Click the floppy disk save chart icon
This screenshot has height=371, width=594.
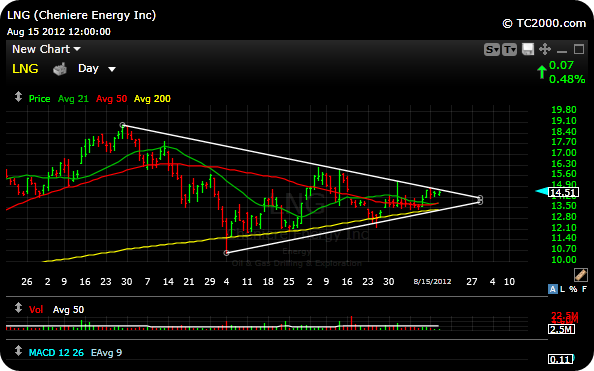528,49
